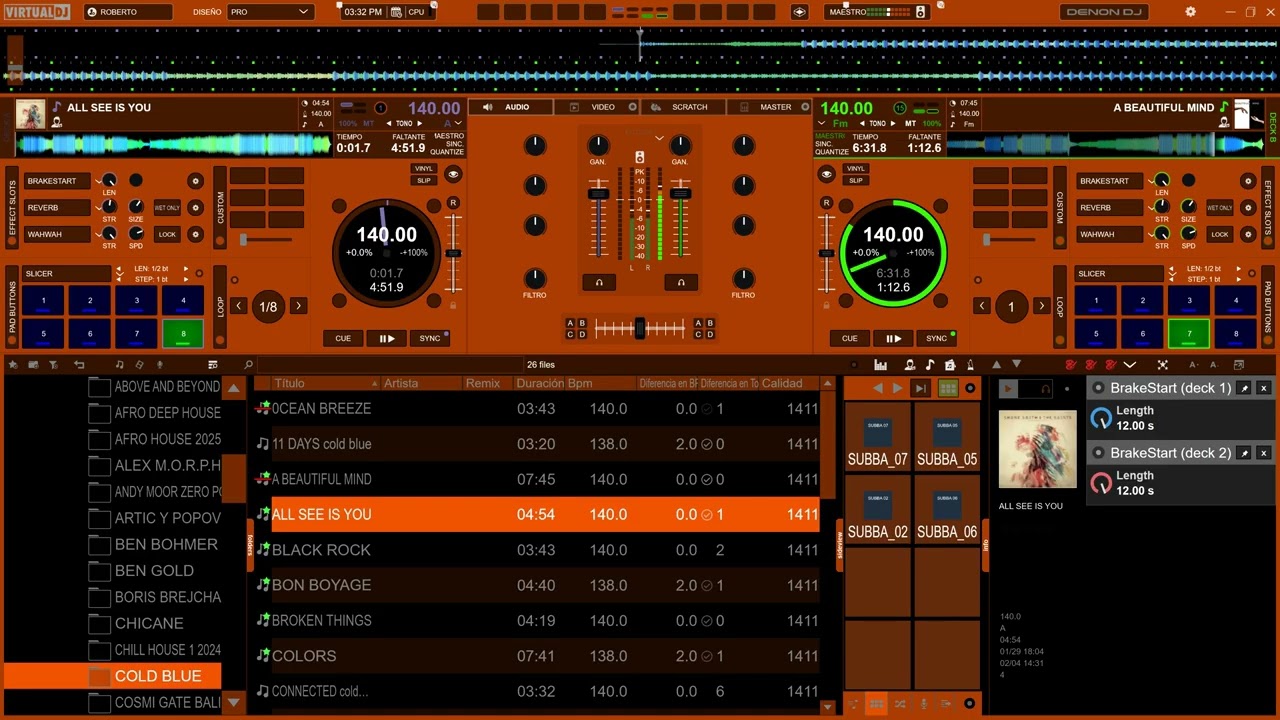Open the right deck SLICER pad mode dropdown
The image size is (1280, 720).
pos(1118,273)
